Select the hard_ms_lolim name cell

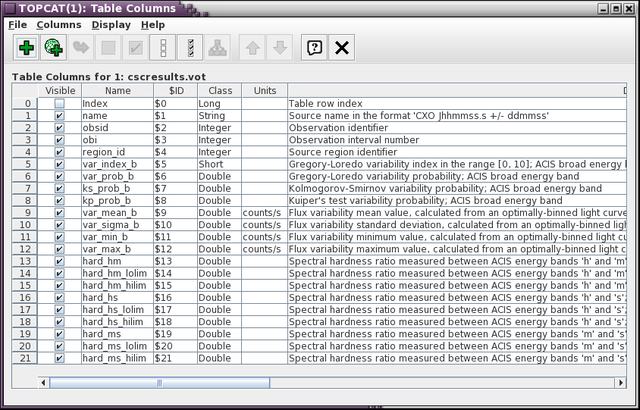pyautogui.click(x=118, y=346)
